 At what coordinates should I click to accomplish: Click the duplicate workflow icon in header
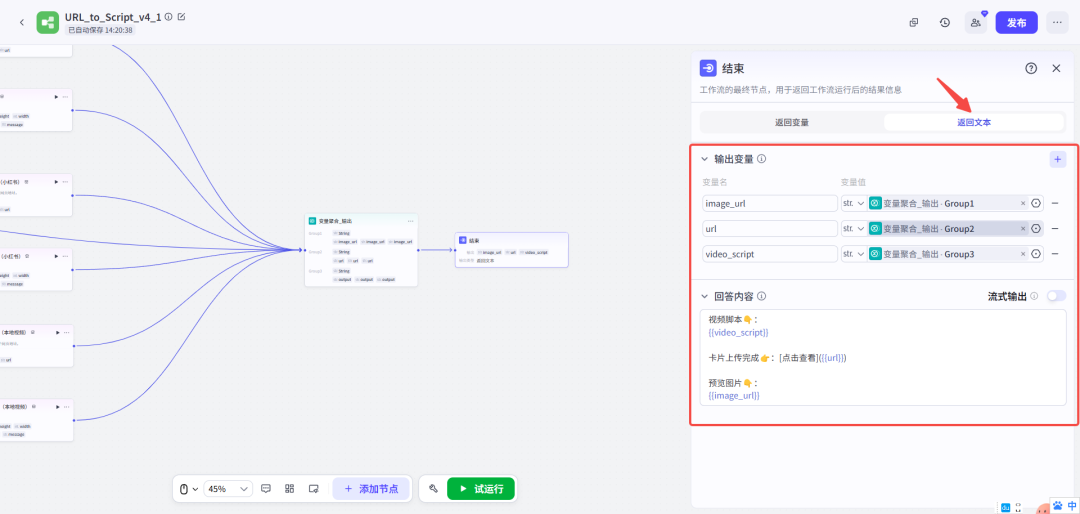tap(914, 22)
